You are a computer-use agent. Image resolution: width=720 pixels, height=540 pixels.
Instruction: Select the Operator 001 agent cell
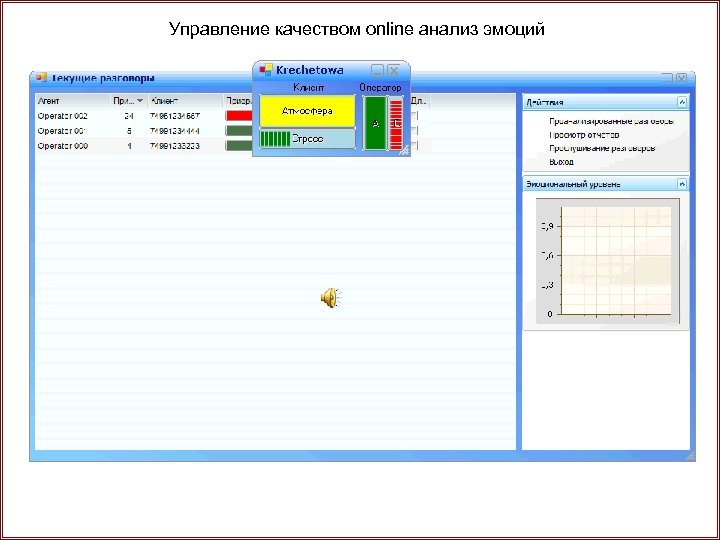(x=62, y=131)
